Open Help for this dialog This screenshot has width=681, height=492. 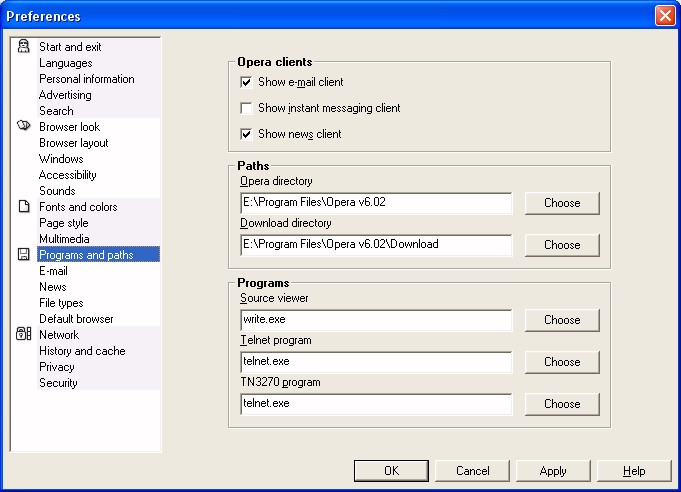point(634,471)
